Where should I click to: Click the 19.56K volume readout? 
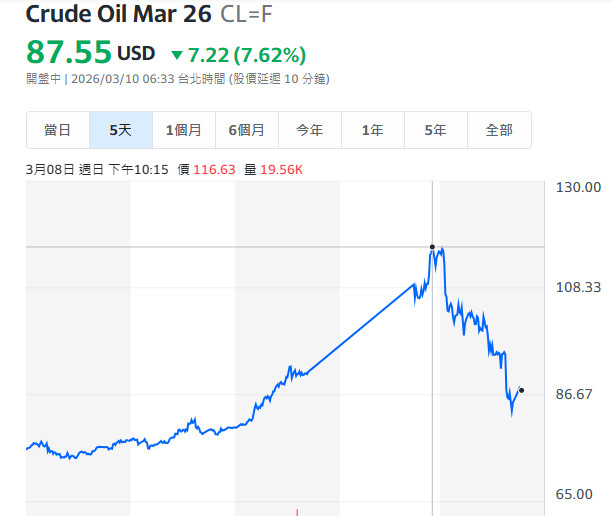point(281,170)
